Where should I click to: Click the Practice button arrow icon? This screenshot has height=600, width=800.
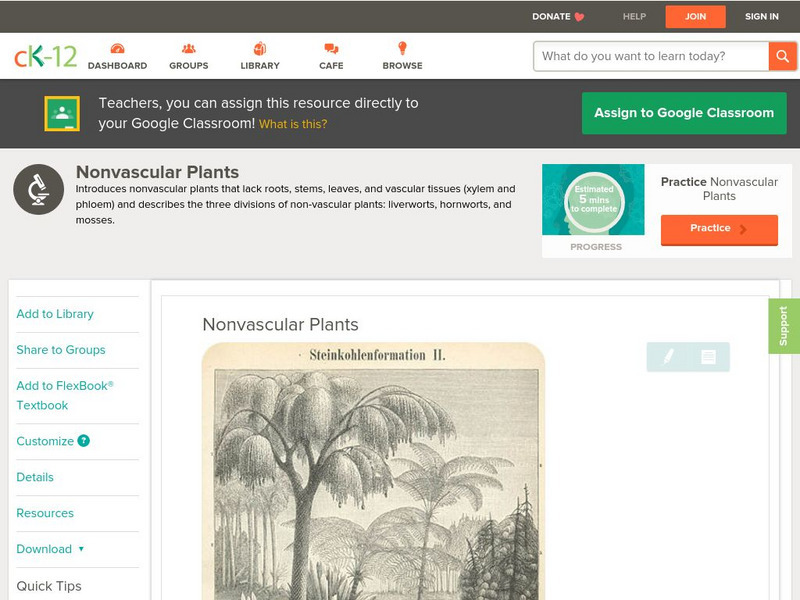(x=743, y=229)
